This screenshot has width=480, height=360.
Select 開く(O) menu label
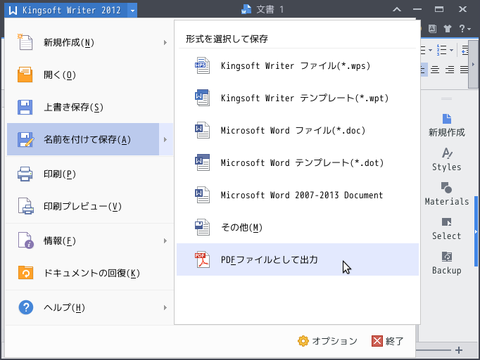60,75
